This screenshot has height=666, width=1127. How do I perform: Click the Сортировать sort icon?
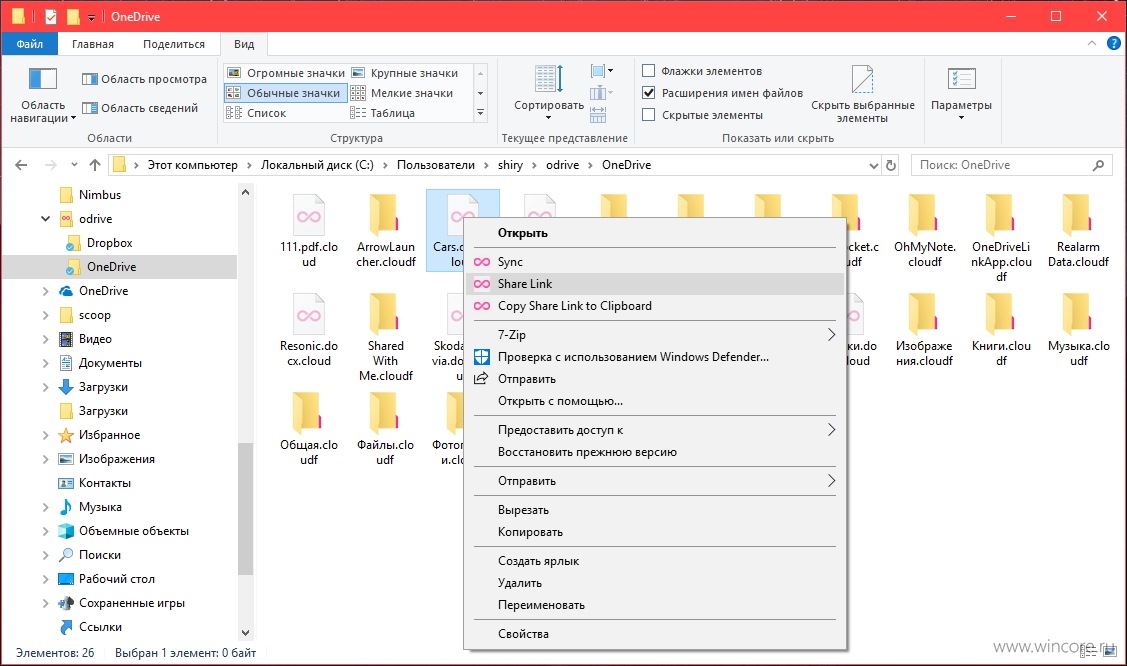(x=549, y=78)
